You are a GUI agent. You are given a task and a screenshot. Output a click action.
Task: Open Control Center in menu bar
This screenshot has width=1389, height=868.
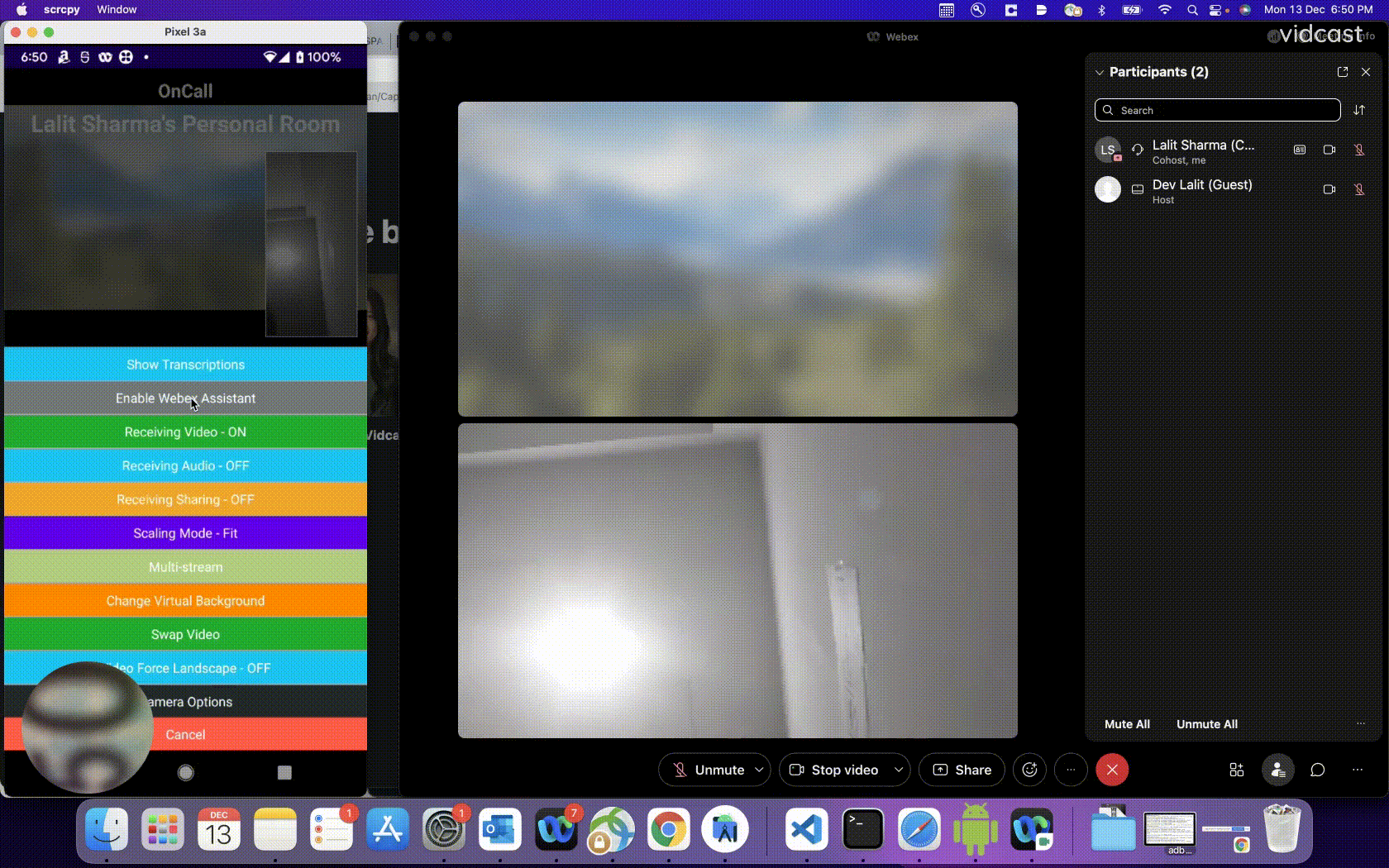coord(1216,10)
